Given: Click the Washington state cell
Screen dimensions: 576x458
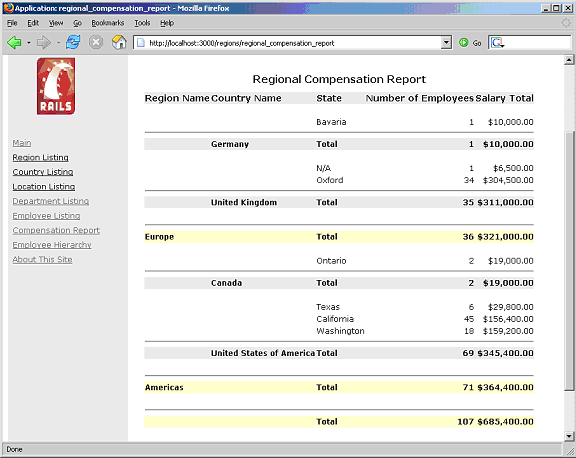Looking at the screenshot, I should pos(340,331).
